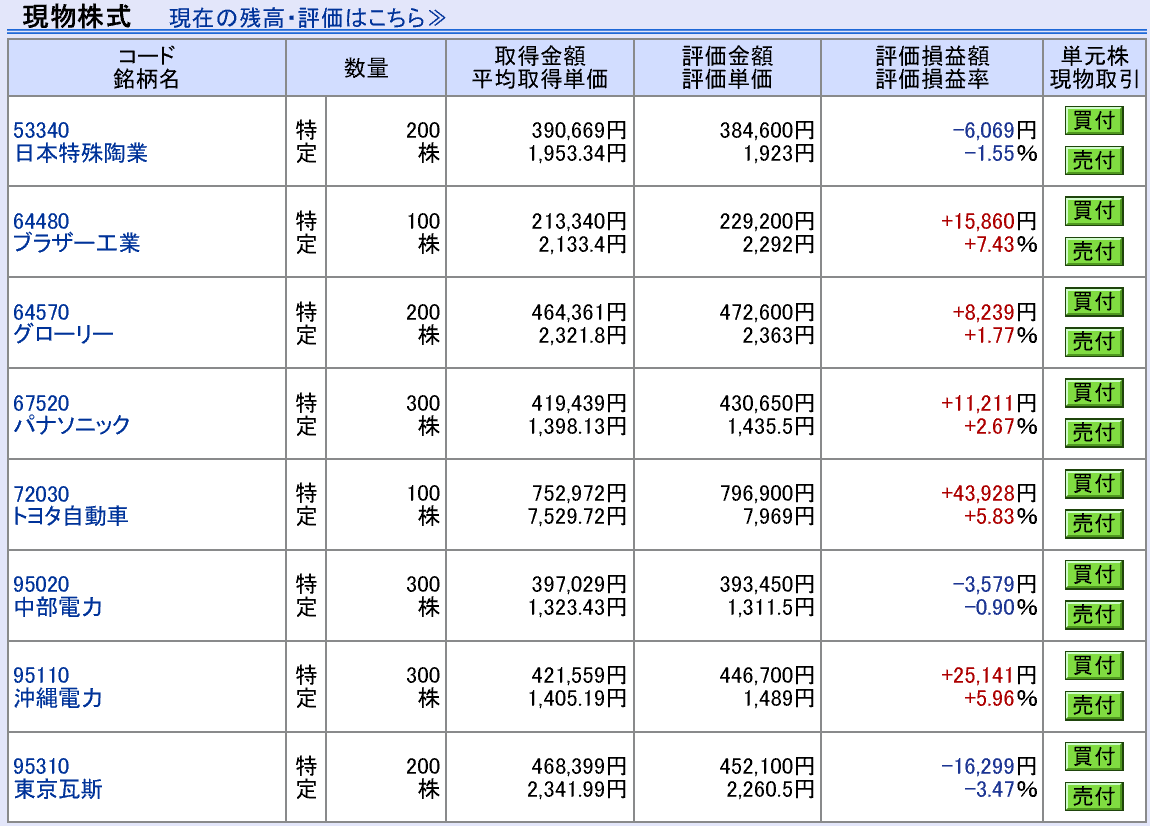Click the 現物株式 section heading
This screenshot has height=826, width=1150.
tap(77, 16)
